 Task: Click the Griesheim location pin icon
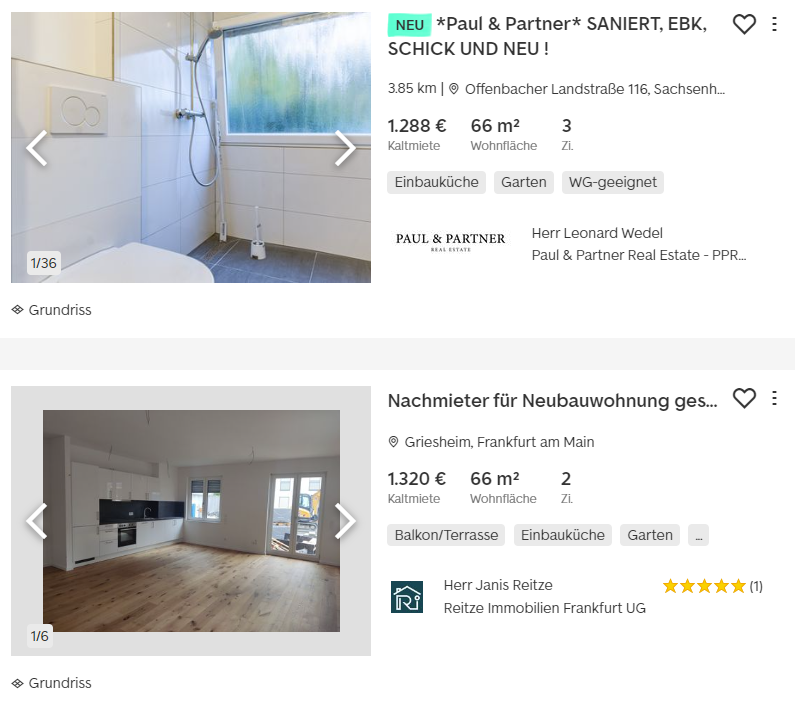pos(393,442)
